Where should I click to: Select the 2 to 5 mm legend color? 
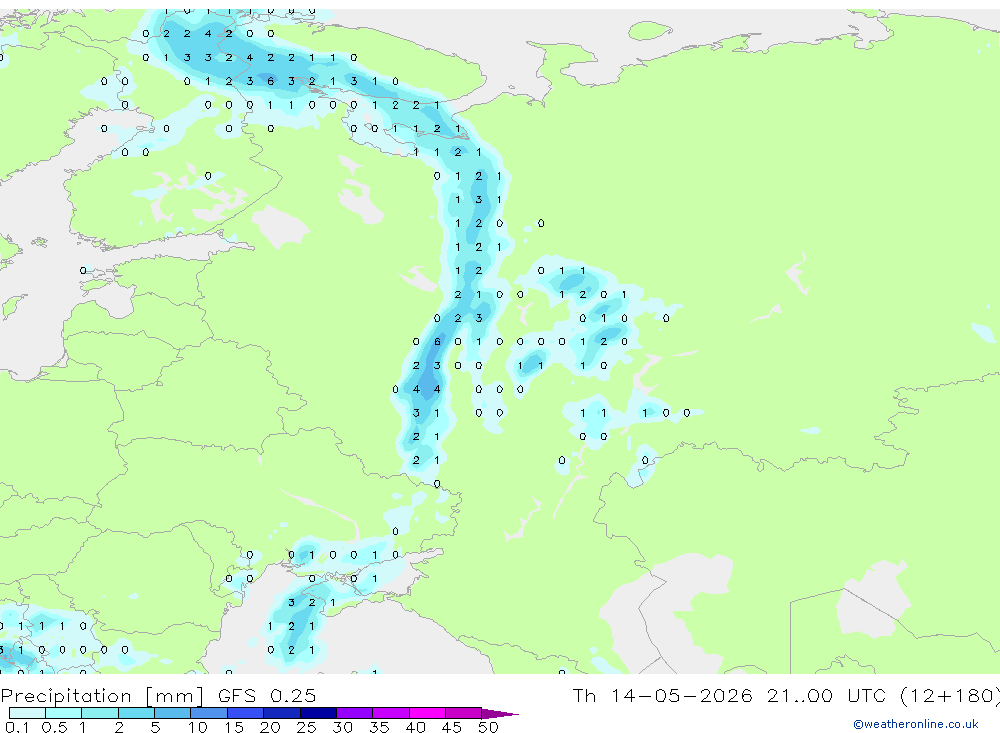click(x=136, y=713)
